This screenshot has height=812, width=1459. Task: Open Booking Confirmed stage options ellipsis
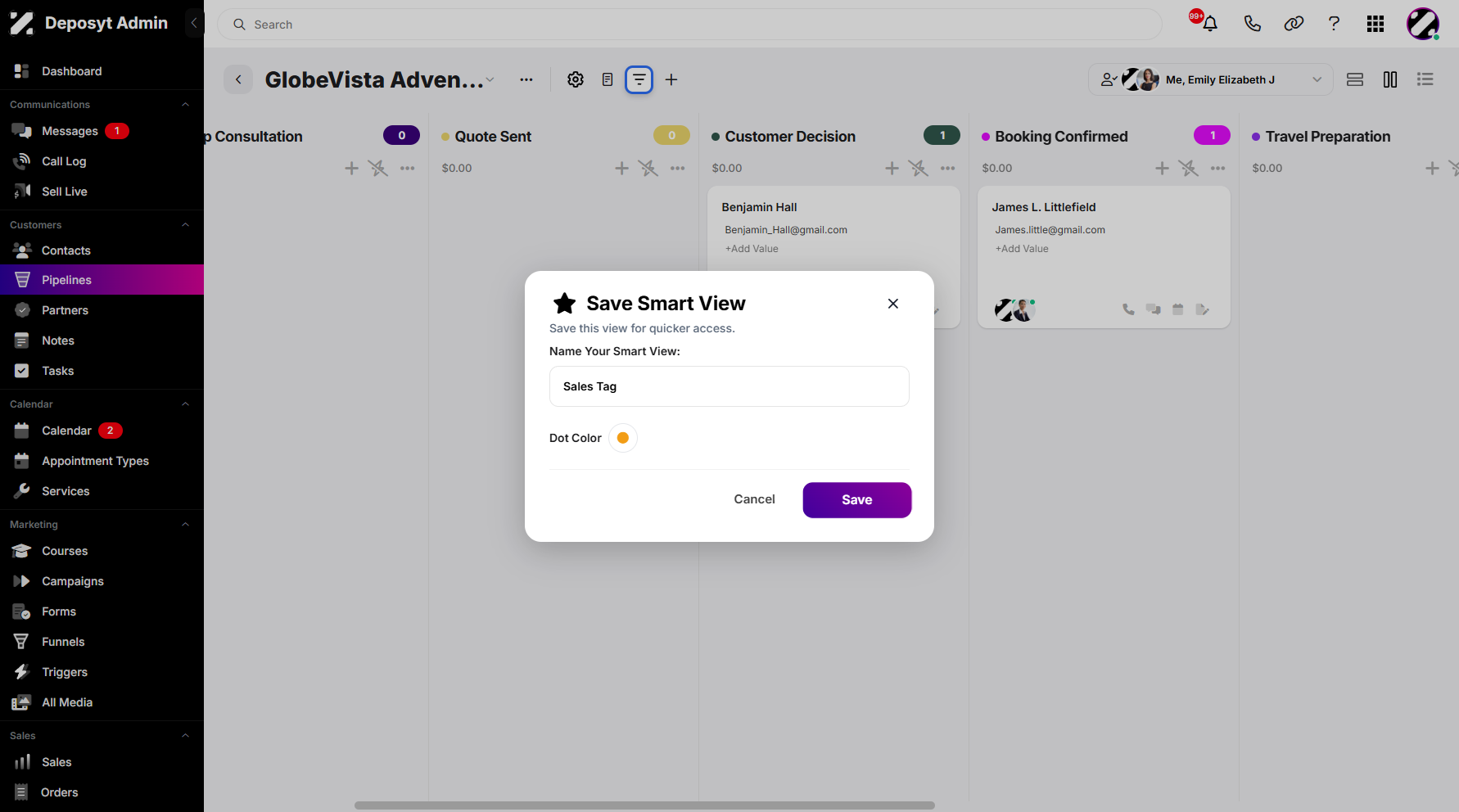click(x=1217, y=168)
